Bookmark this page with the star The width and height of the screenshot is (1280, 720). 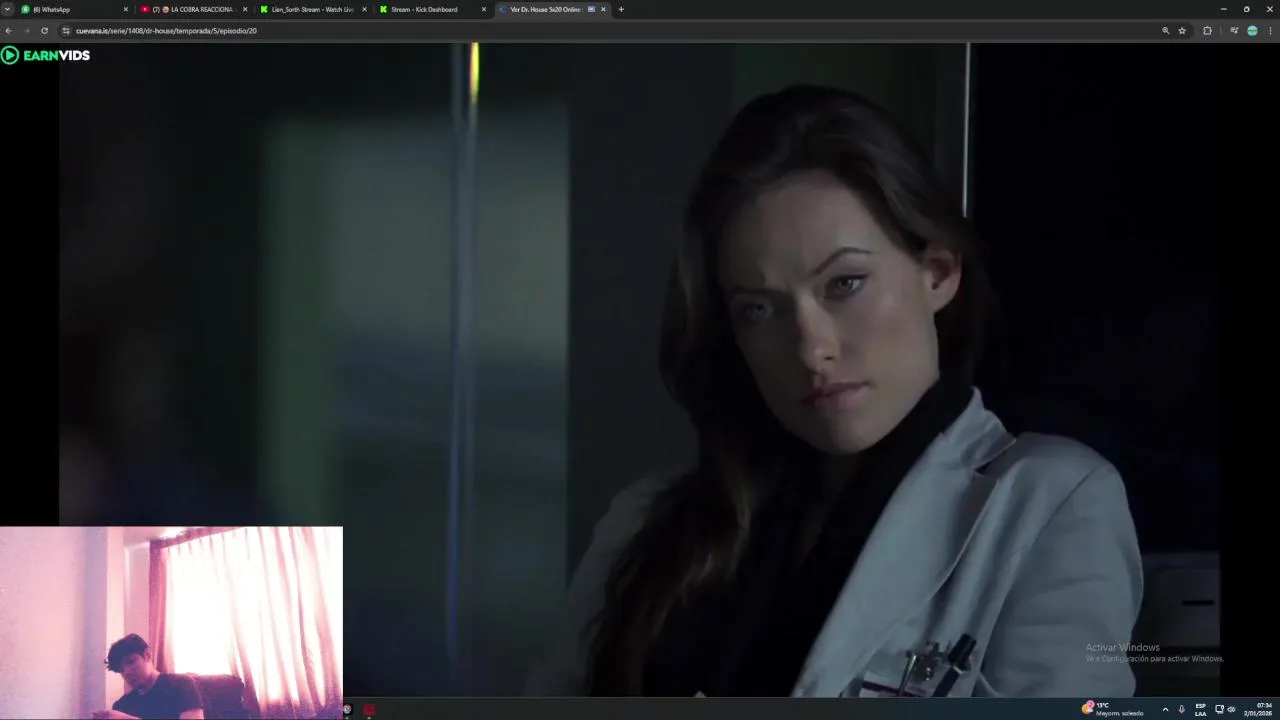click(1182, 31)
